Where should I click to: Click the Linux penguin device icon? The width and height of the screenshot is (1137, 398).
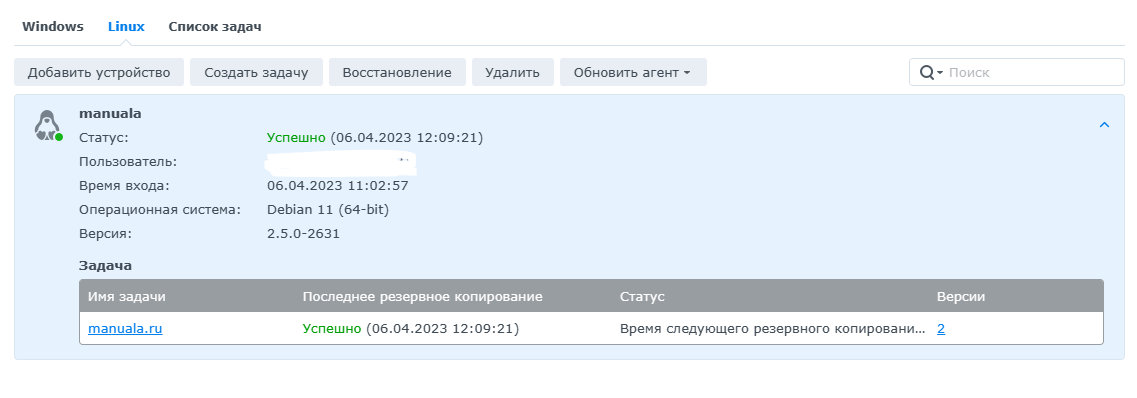click(x=48, y=125)
